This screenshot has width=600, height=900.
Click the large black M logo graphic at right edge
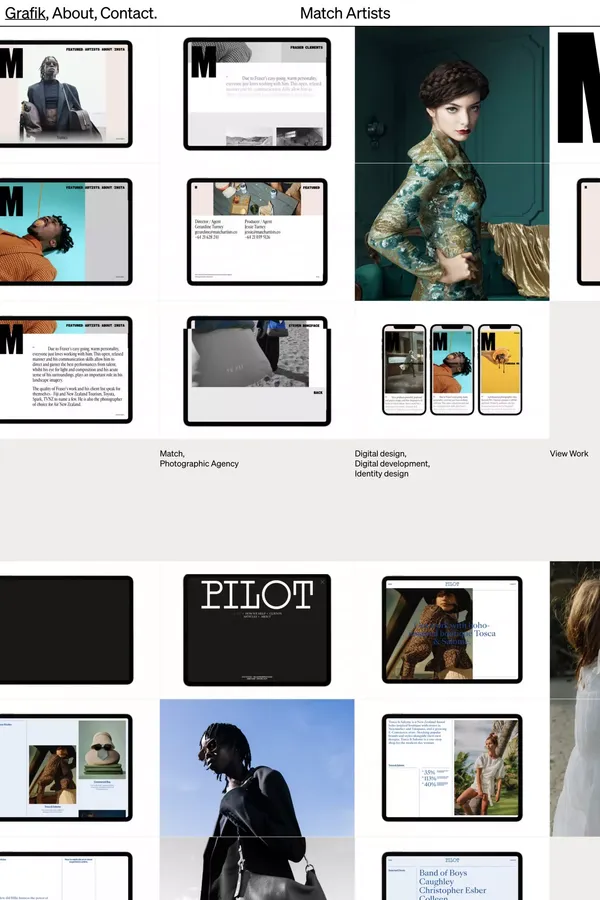pyautogui.click(x=579, y=87)
